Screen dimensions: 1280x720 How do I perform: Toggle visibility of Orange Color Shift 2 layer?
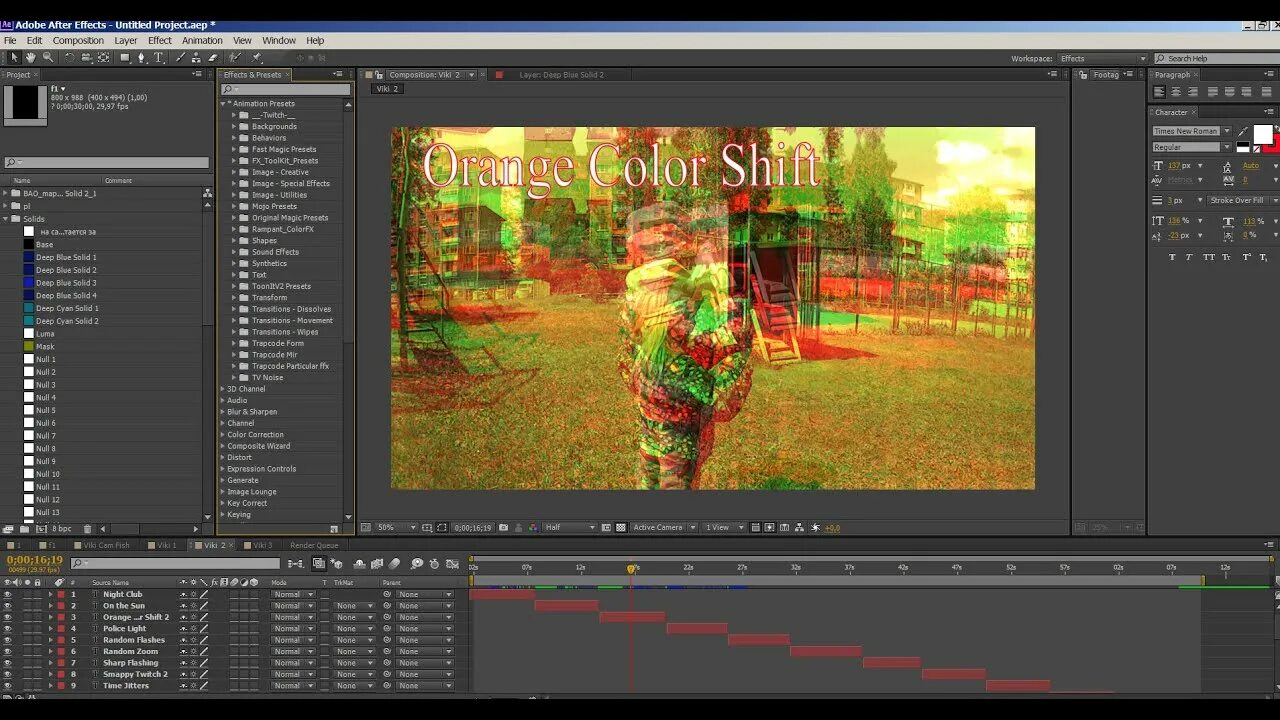(7, 617)
